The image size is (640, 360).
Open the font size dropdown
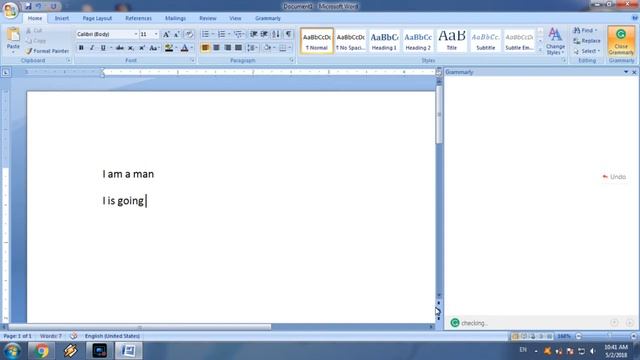pos(156,34)
